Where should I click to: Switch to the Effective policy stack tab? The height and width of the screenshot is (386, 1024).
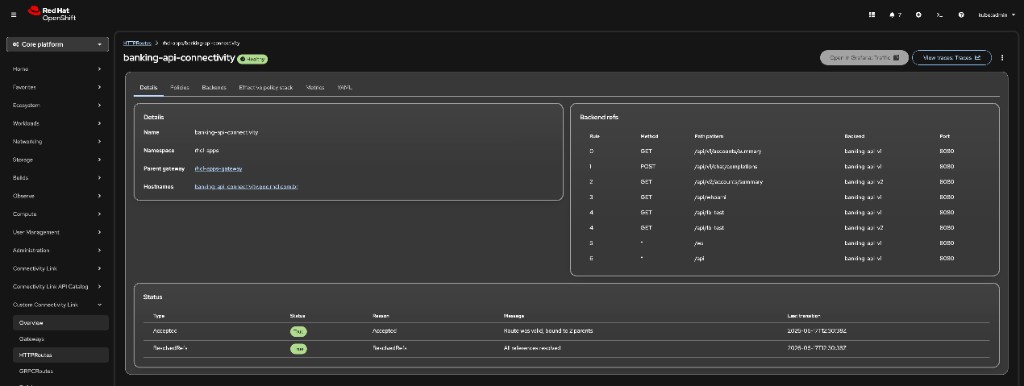(x=266, y=88)
